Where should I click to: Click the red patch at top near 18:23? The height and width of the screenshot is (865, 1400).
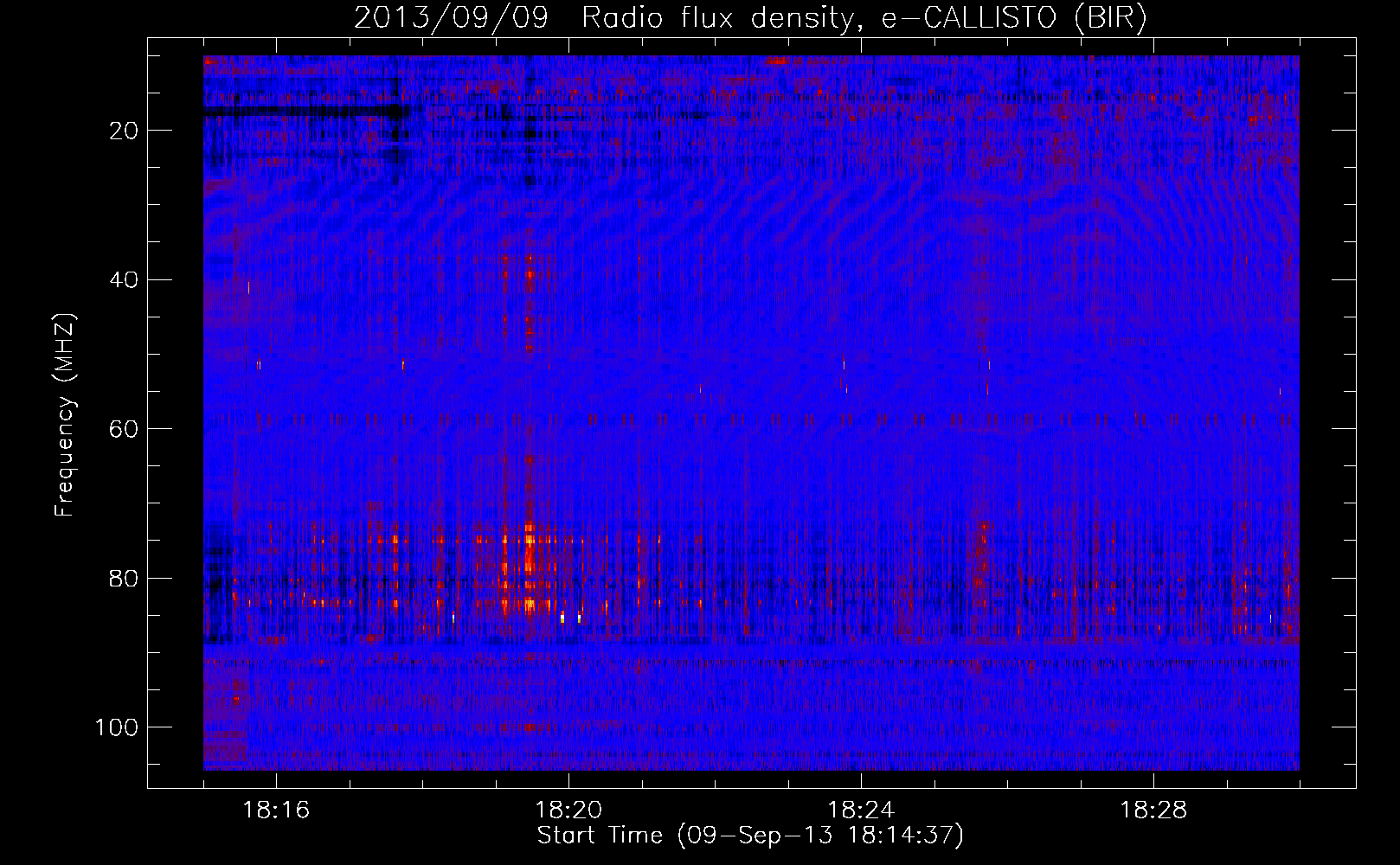[x=778, y=60]
